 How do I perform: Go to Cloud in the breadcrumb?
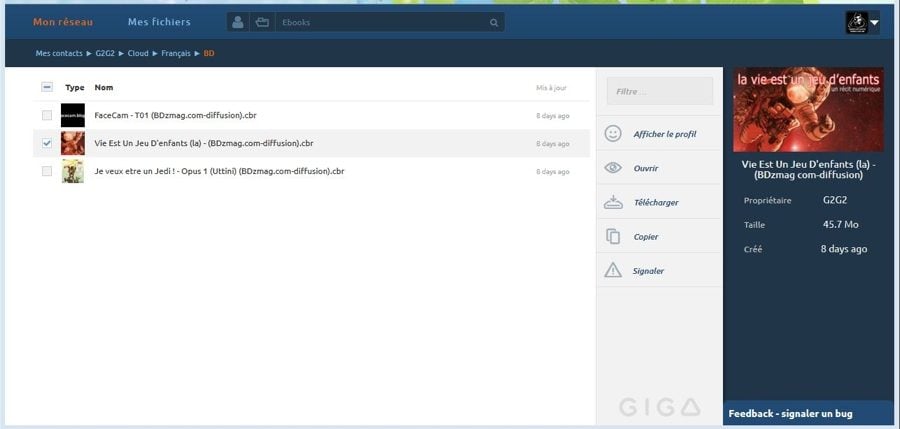coord(138,53)
